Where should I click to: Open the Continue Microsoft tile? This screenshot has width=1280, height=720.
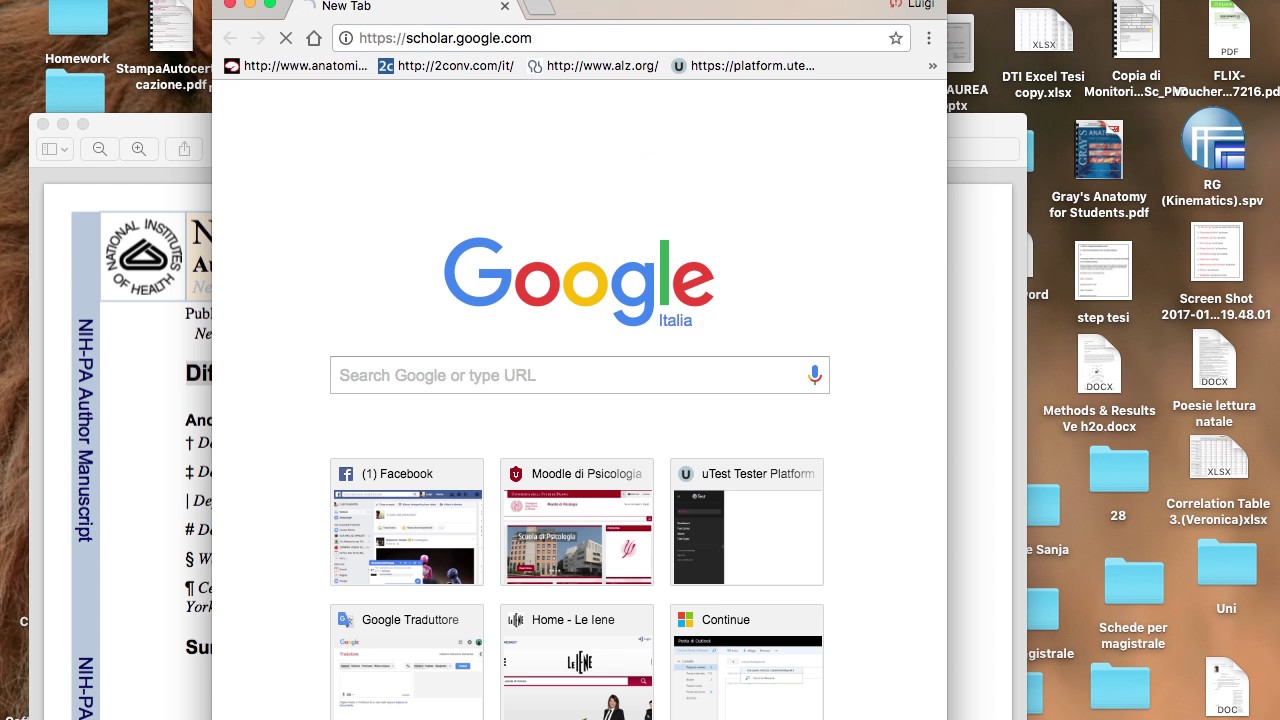coord(747,662)
